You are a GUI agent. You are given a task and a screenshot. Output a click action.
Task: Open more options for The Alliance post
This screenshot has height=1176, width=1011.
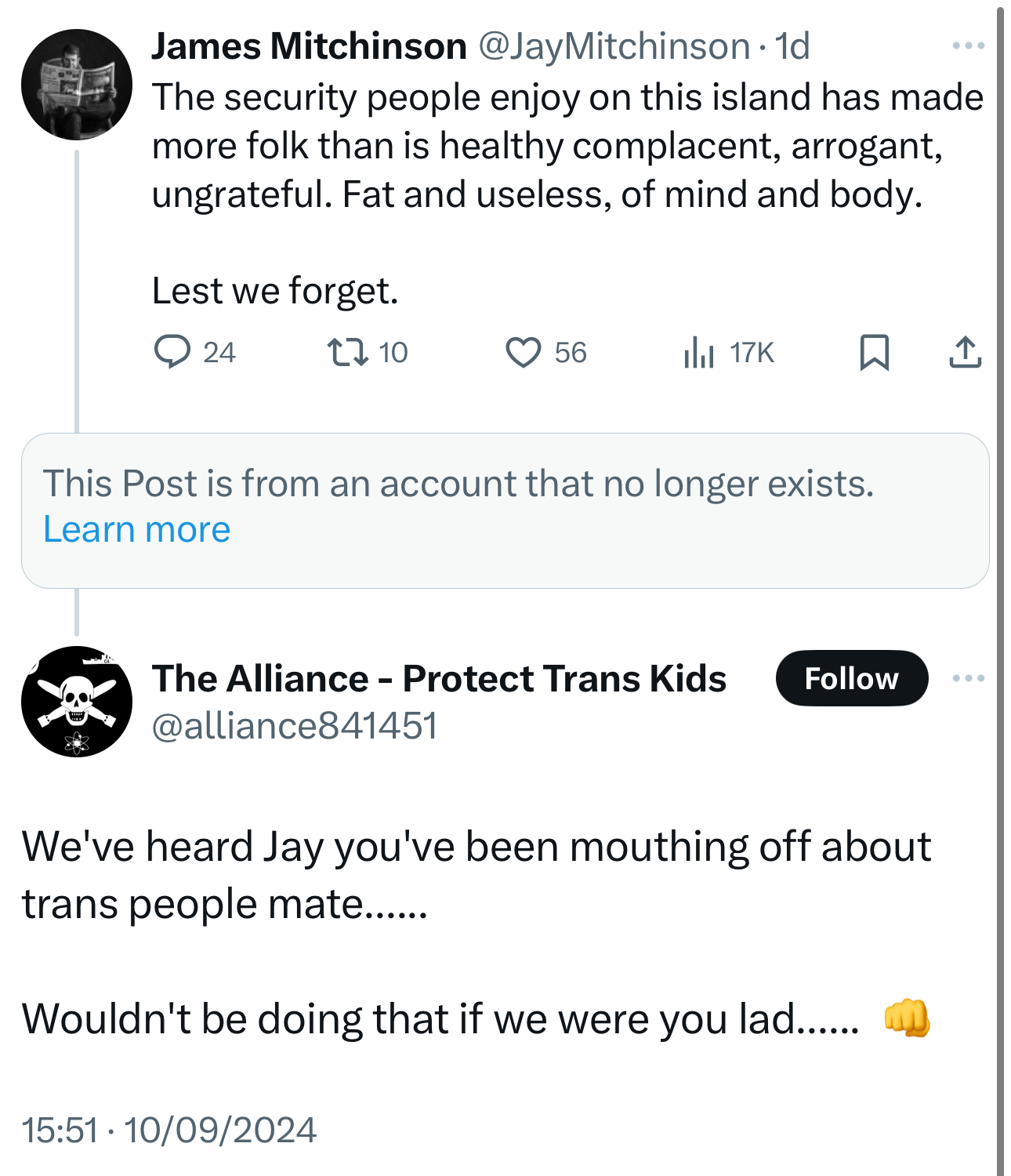pos(968,678)
